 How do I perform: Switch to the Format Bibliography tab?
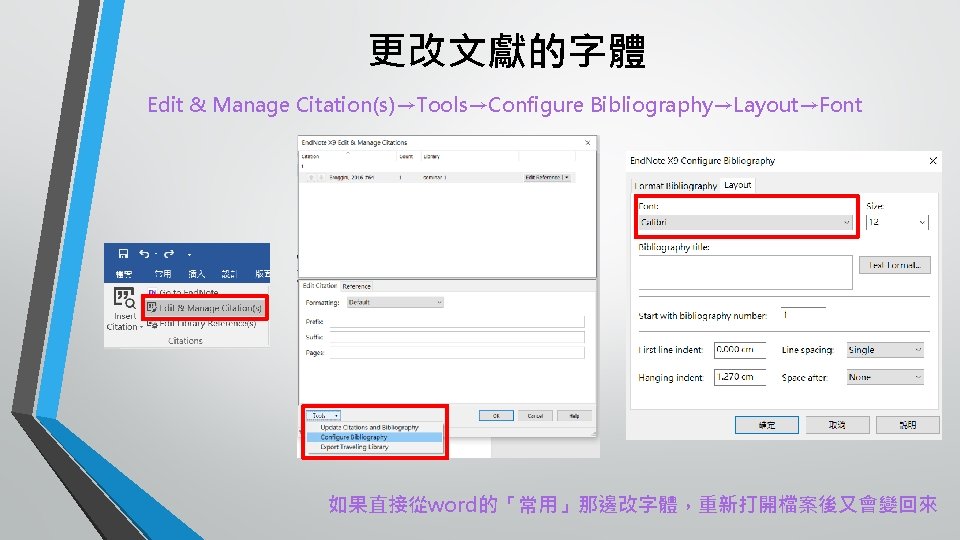pos(675,186)
